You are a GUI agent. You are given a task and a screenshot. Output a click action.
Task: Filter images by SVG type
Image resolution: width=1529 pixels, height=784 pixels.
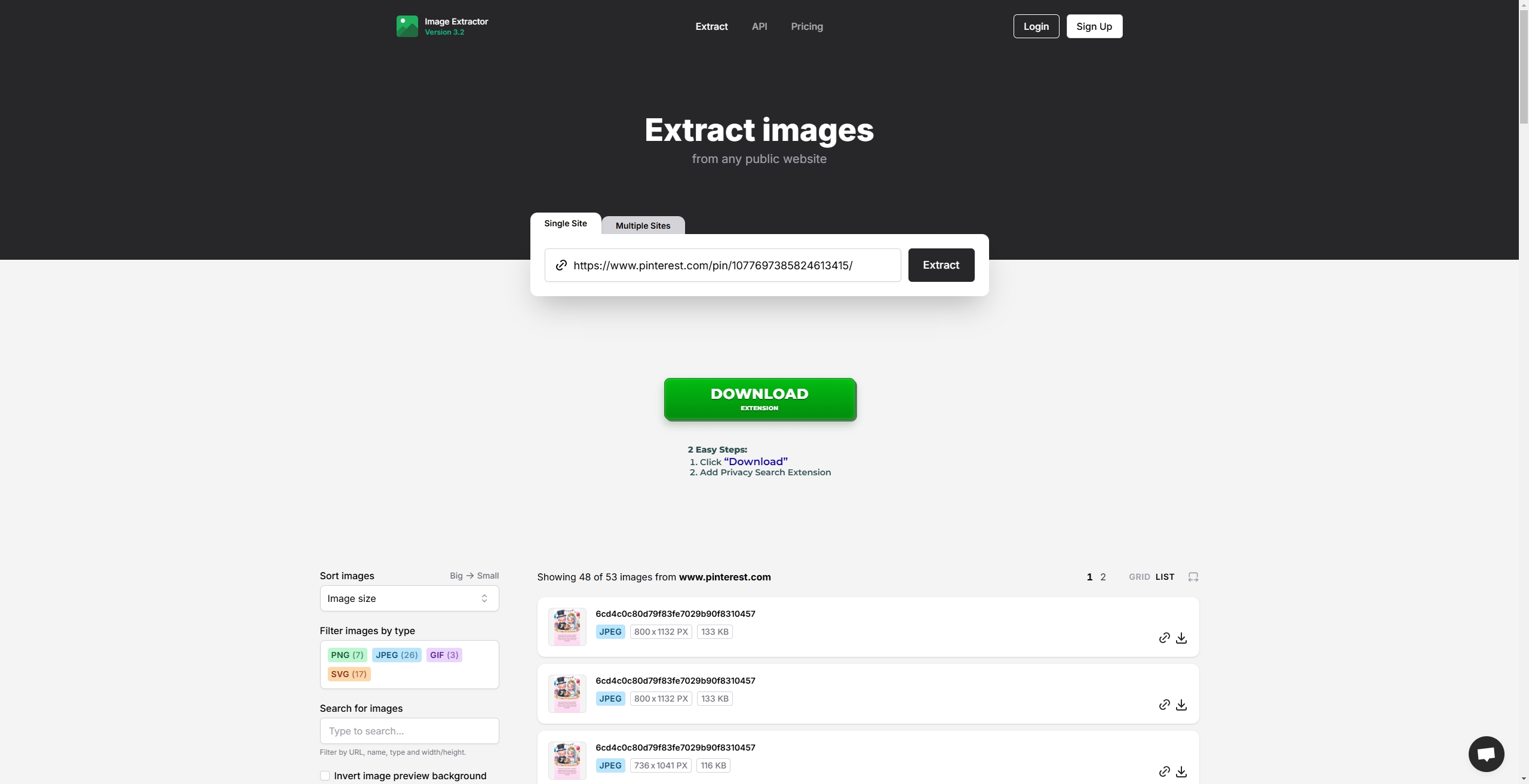[349, 674]
